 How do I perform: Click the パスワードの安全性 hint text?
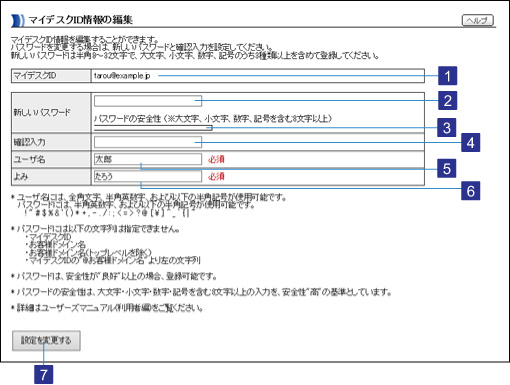coord(213,118)
